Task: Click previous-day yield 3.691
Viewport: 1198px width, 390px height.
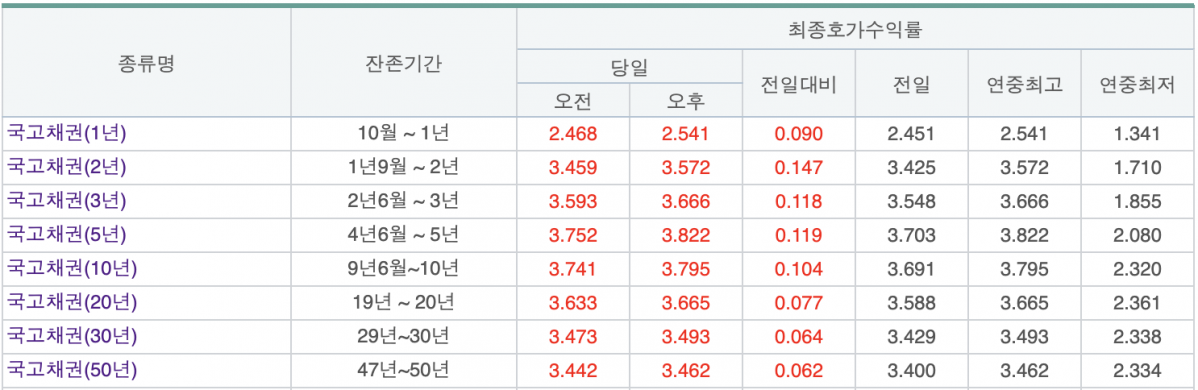Action: (911, 269)
